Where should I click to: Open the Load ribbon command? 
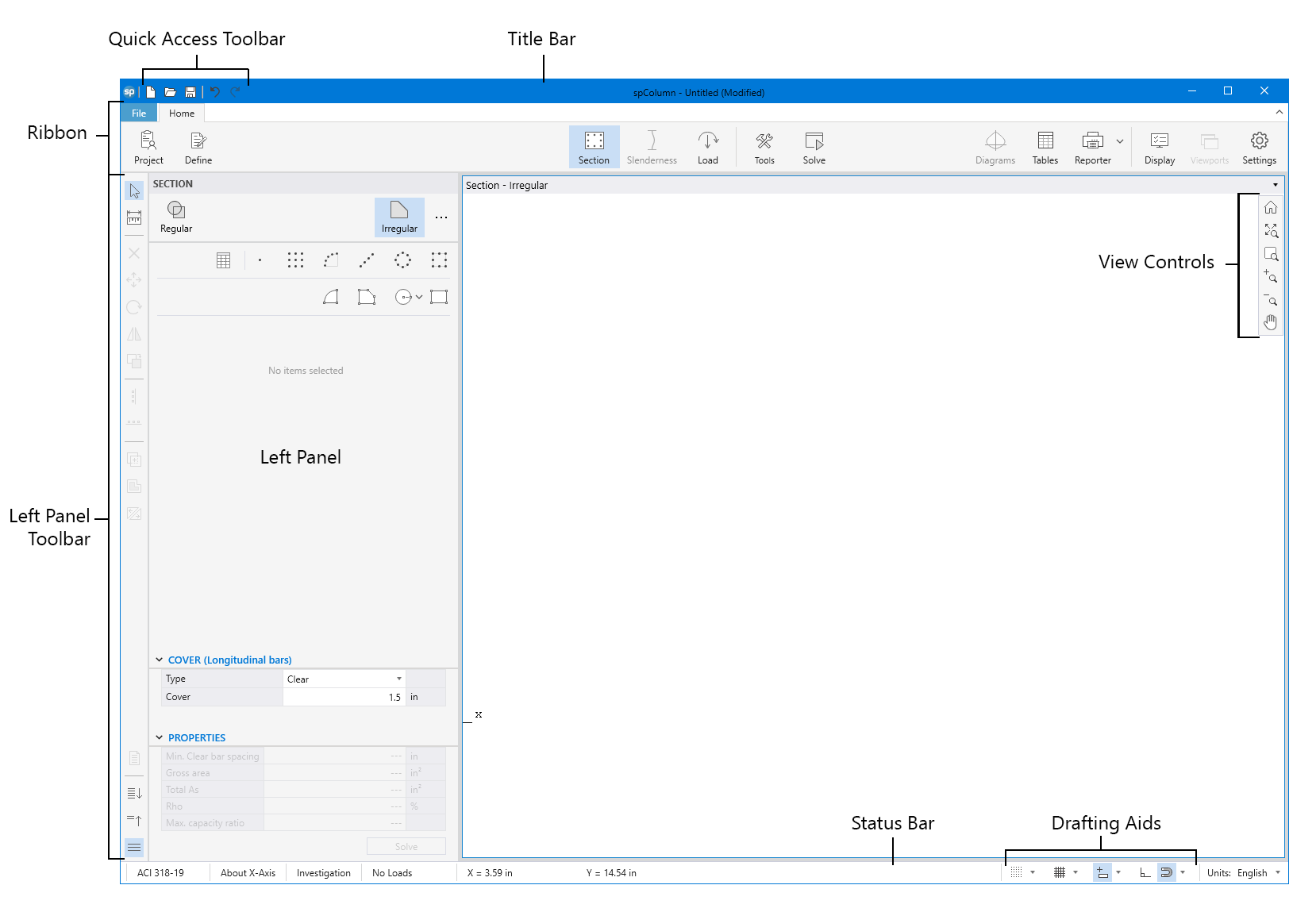coord(707,148)
